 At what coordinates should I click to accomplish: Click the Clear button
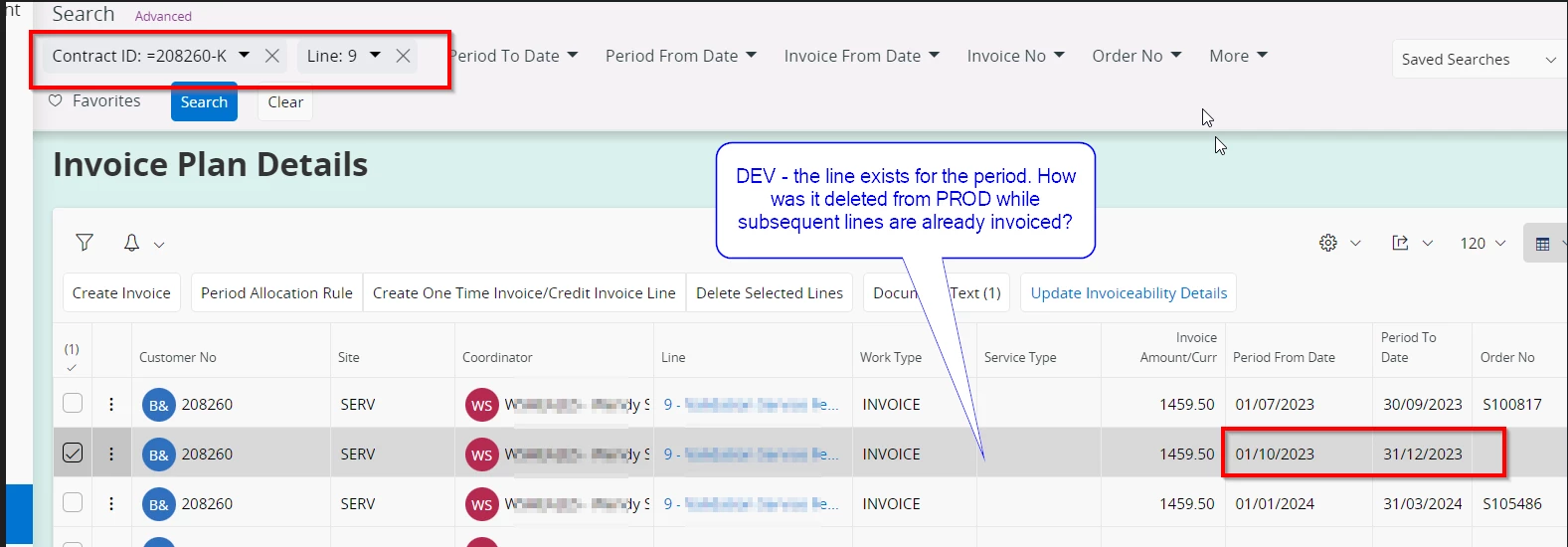pos(285,101)
